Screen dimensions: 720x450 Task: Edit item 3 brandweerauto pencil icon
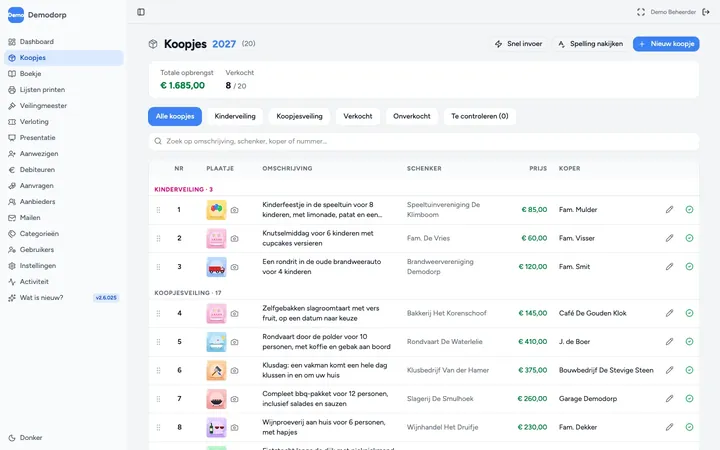(x=669, y=267)
